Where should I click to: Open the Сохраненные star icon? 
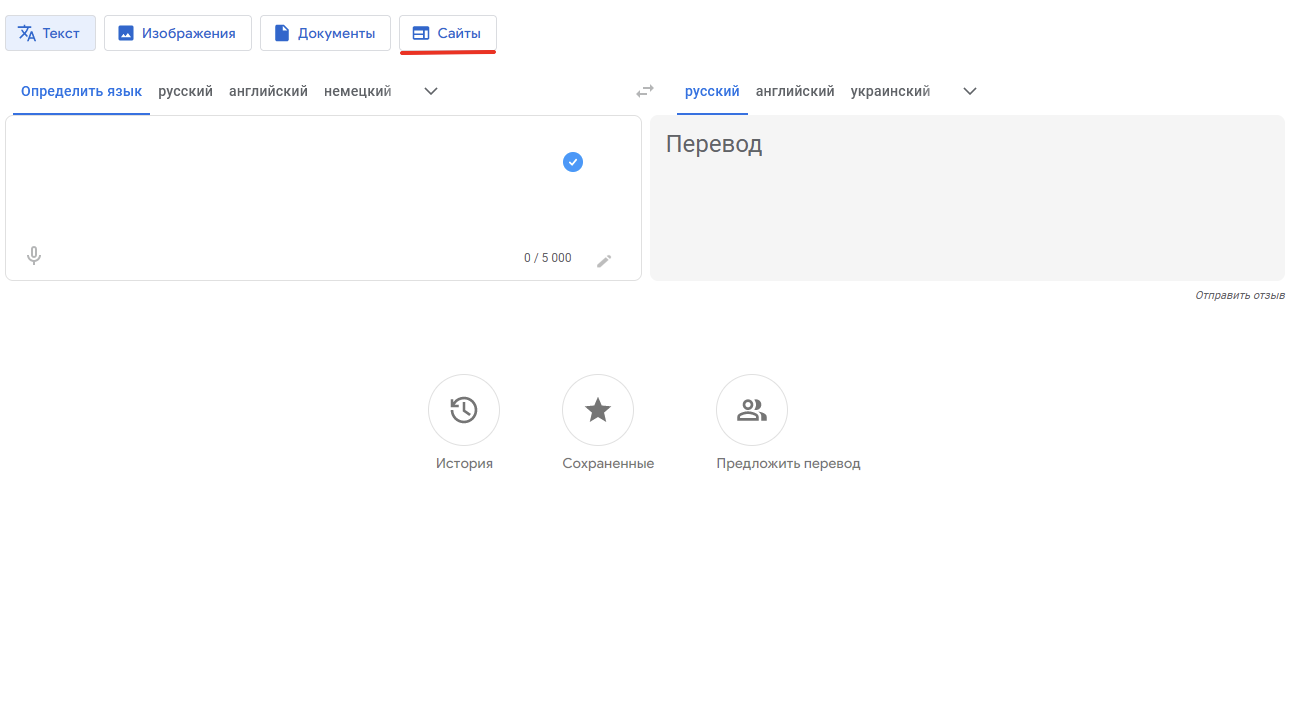coord(598,410)
